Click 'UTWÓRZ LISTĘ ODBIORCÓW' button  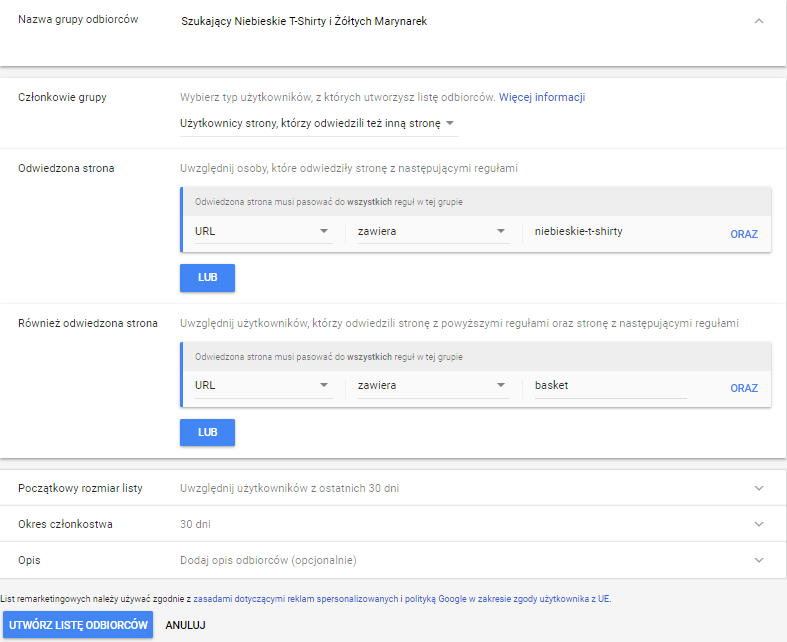point(78,625)
